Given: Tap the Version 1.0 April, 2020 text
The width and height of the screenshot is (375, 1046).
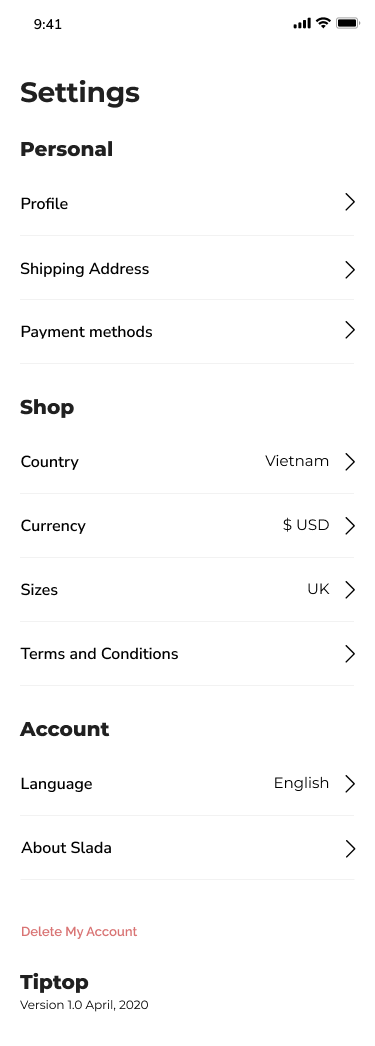Looking at the screenshot, I should click(x=84, y=1005).
